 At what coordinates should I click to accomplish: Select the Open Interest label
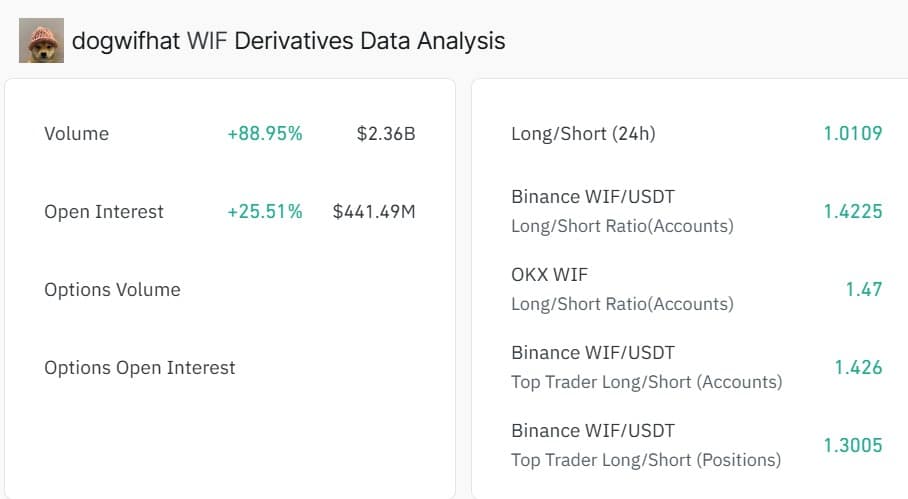coord(104,211)
